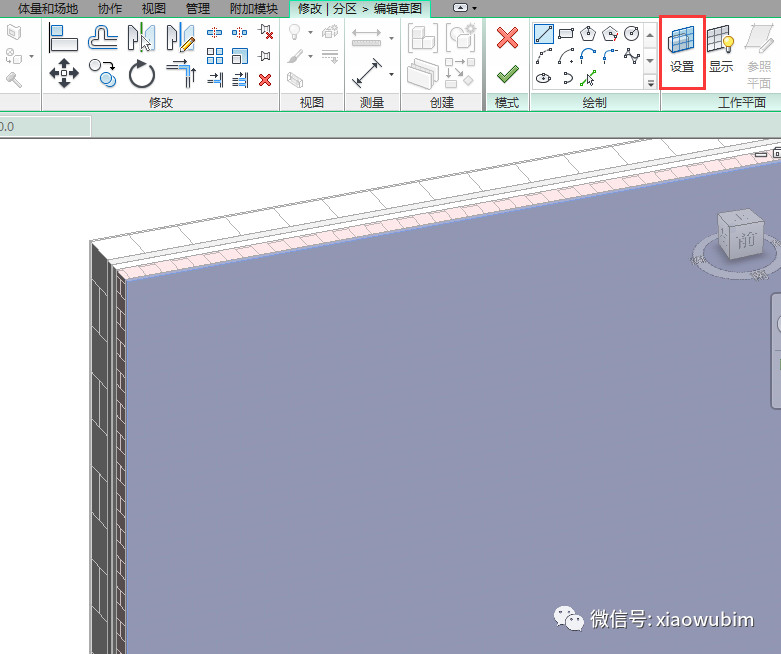
Task: Select the Align tool in Modify panel
Action: 63,38
